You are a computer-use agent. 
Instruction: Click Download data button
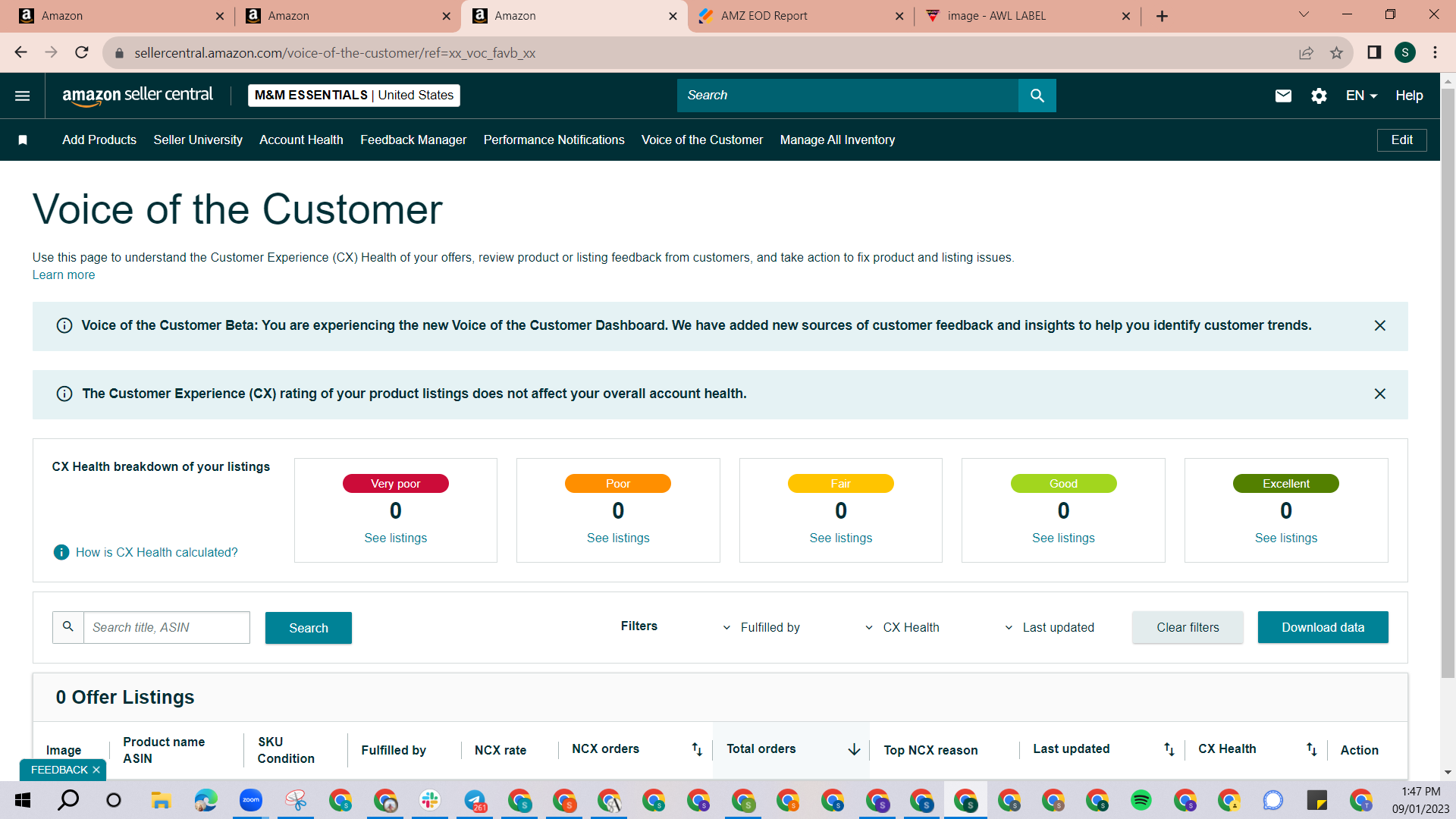tap(1323, 627)
